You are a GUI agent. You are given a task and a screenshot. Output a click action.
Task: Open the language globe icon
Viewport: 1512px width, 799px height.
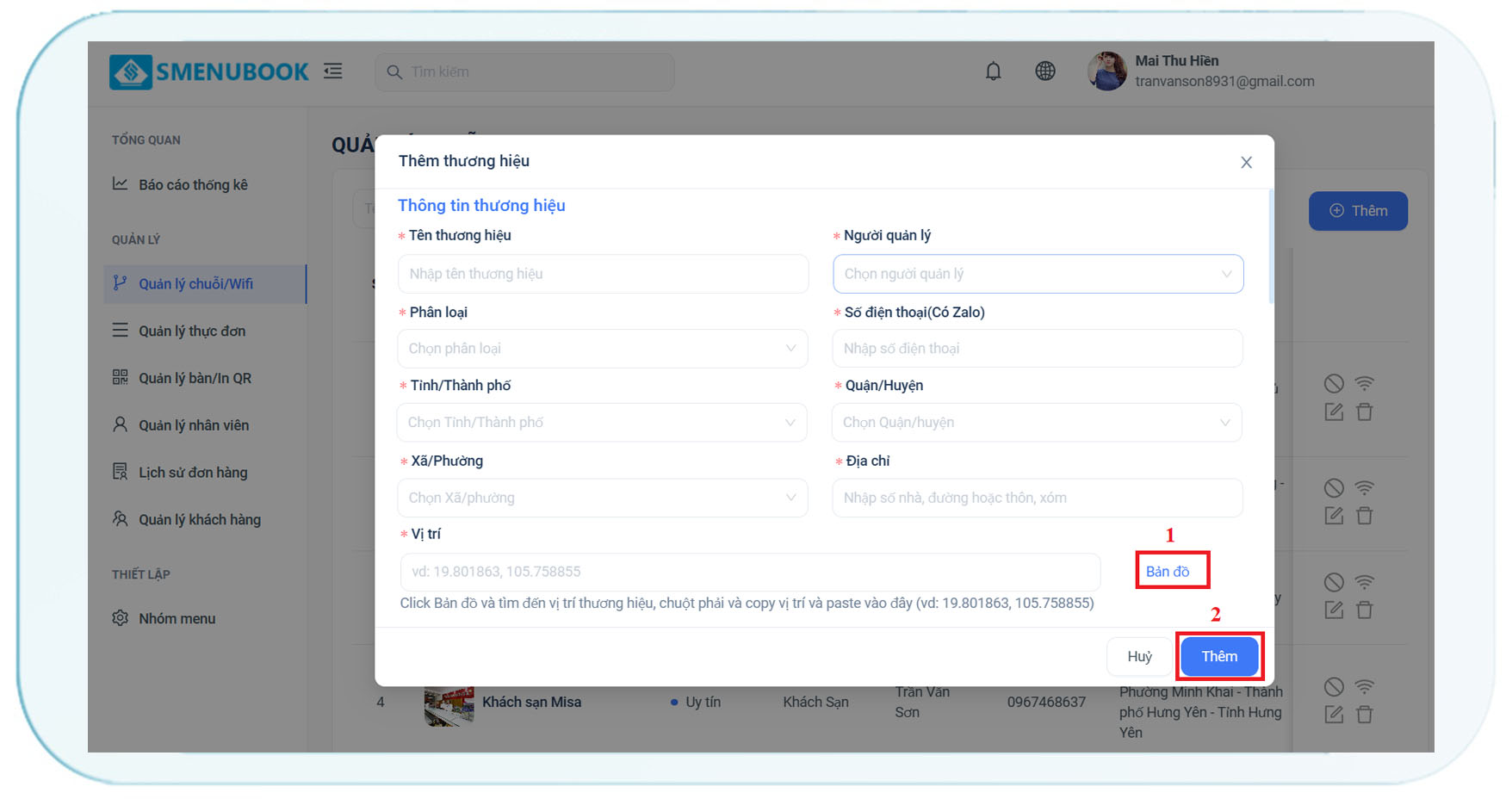point(1044,71)
